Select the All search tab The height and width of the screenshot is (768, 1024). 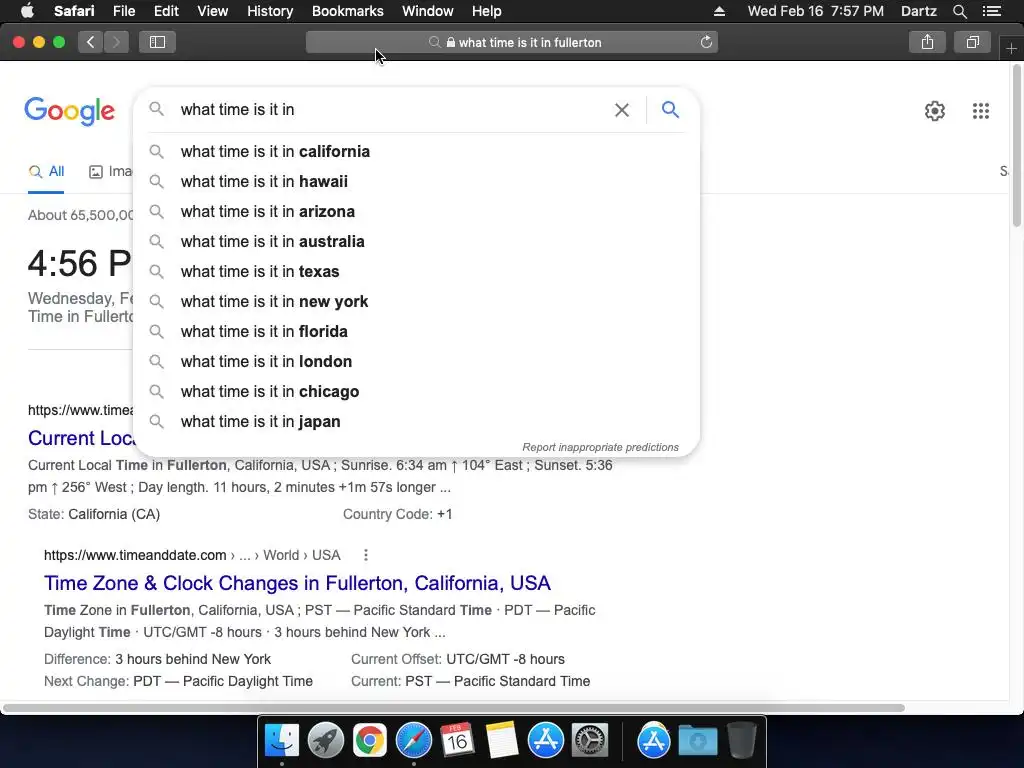click(46, 172)
